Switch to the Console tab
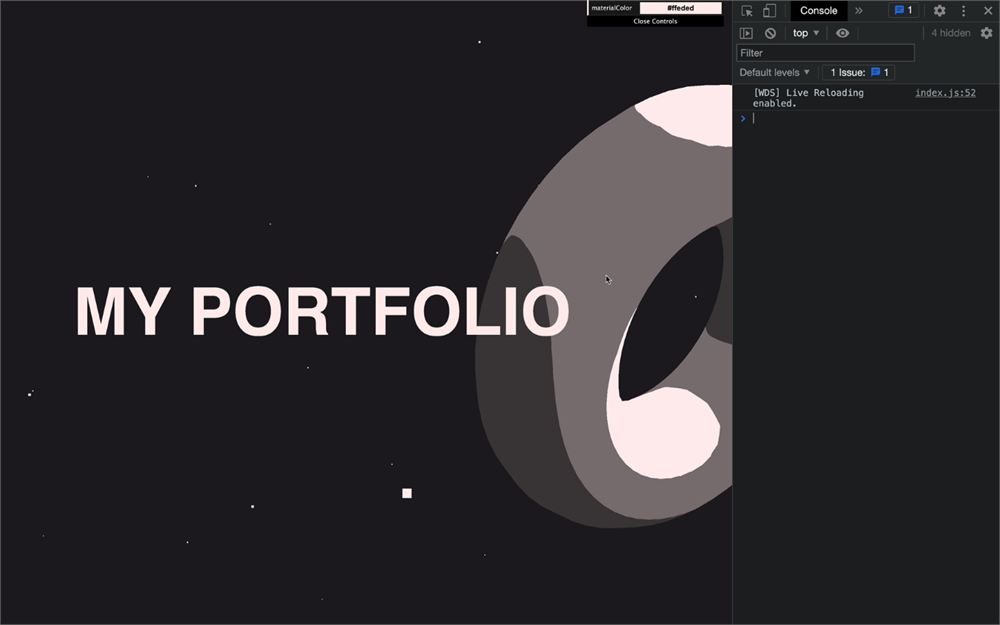 tap(818, 11)
